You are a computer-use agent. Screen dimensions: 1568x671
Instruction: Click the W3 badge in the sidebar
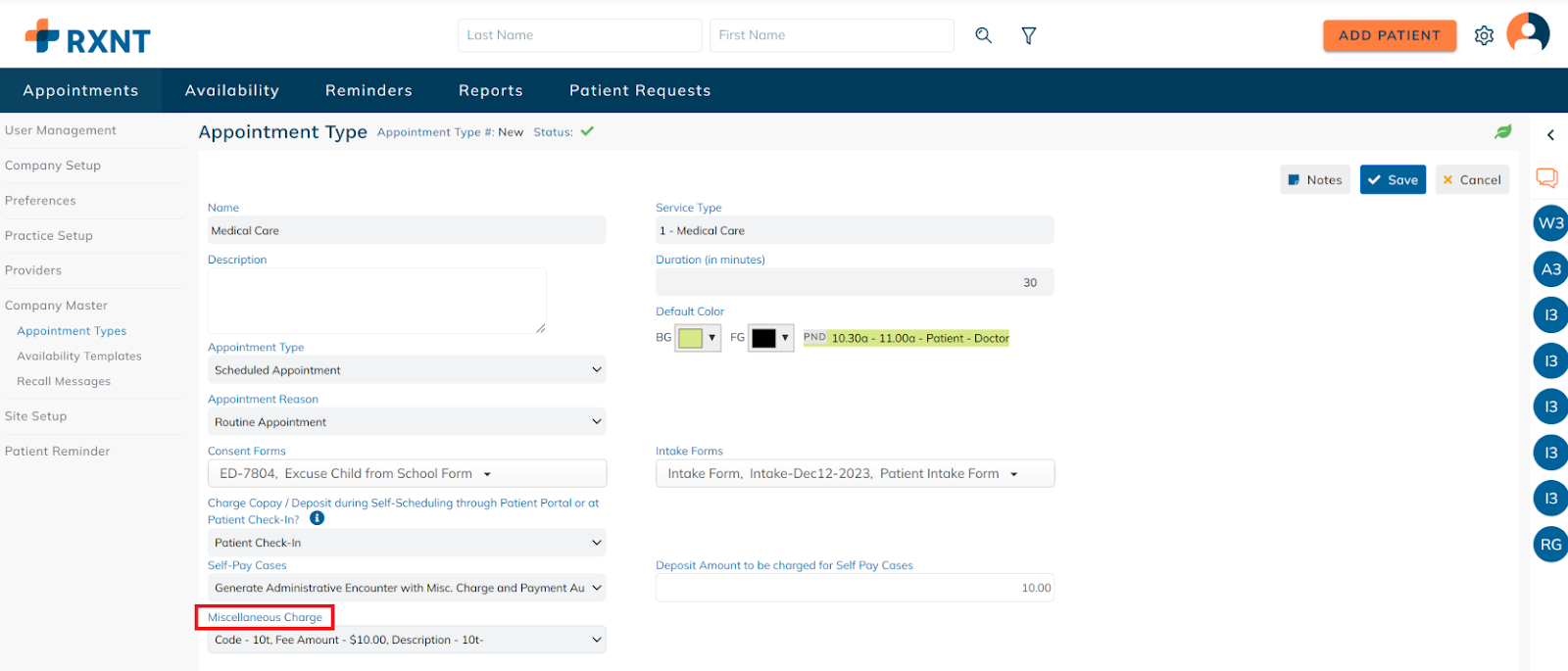(x=1550, y=223)
